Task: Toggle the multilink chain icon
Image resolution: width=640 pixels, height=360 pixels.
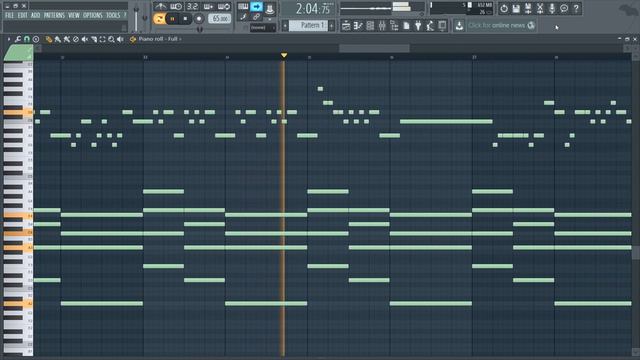Action: (x=256, y=17)
